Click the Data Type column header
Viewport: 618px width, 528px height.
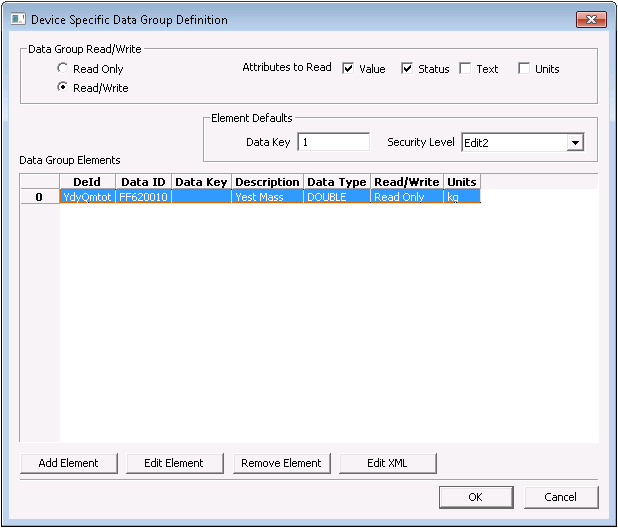[337, 182]
